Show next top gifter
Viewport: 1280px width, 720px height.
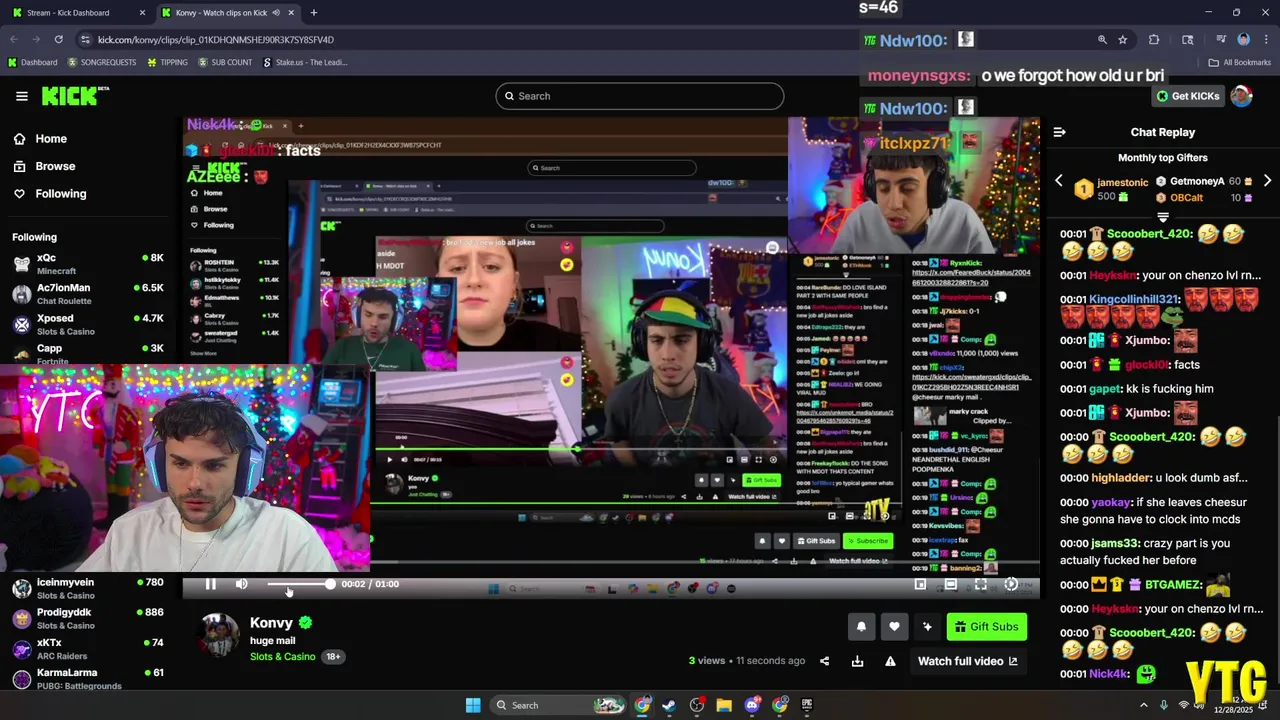[x=1267, y=181]
